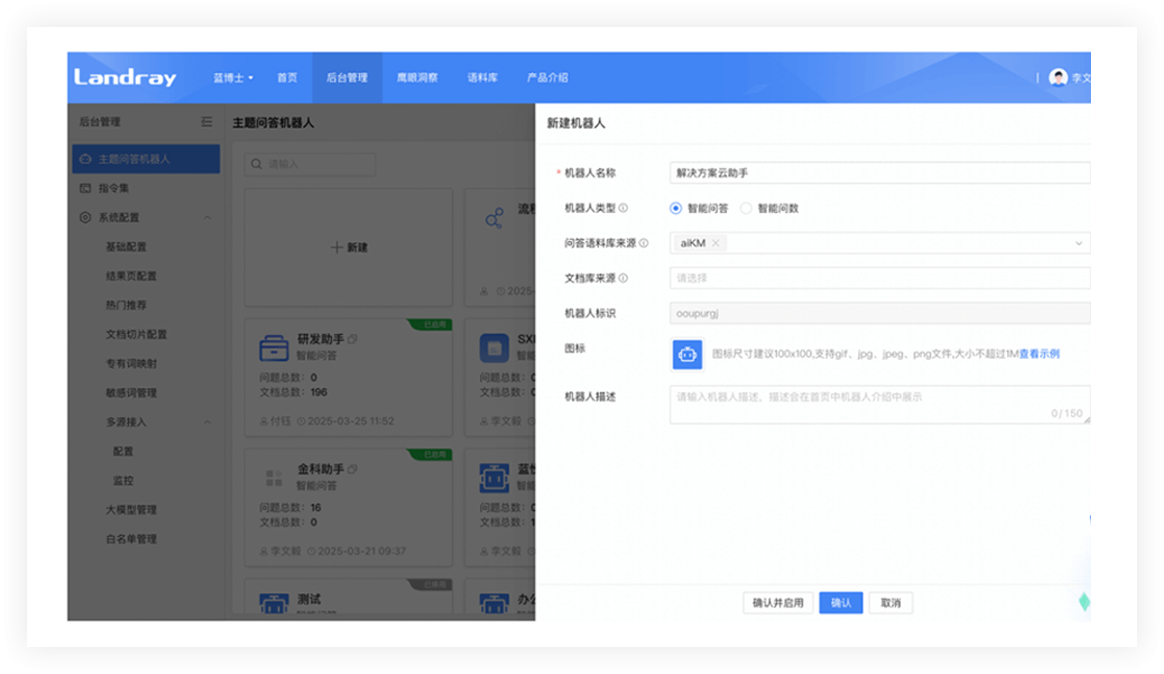The height and width of the screenshot is (674, 1164).
Task: Open the 问答语料库来源 dropdown arrow
Action: point(1079,243)
